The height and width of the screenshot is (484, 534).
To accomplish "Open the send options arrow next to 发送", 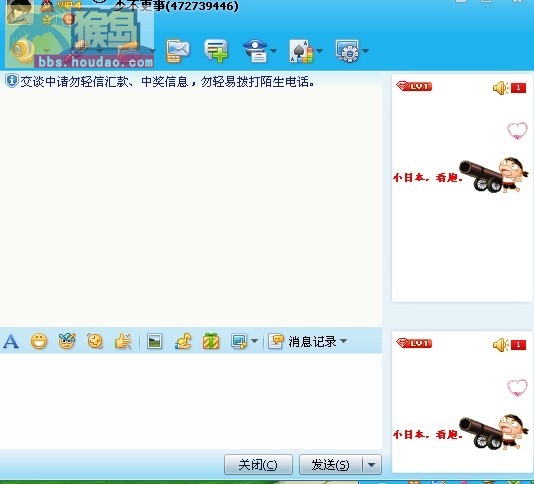I will pos(372,465).
